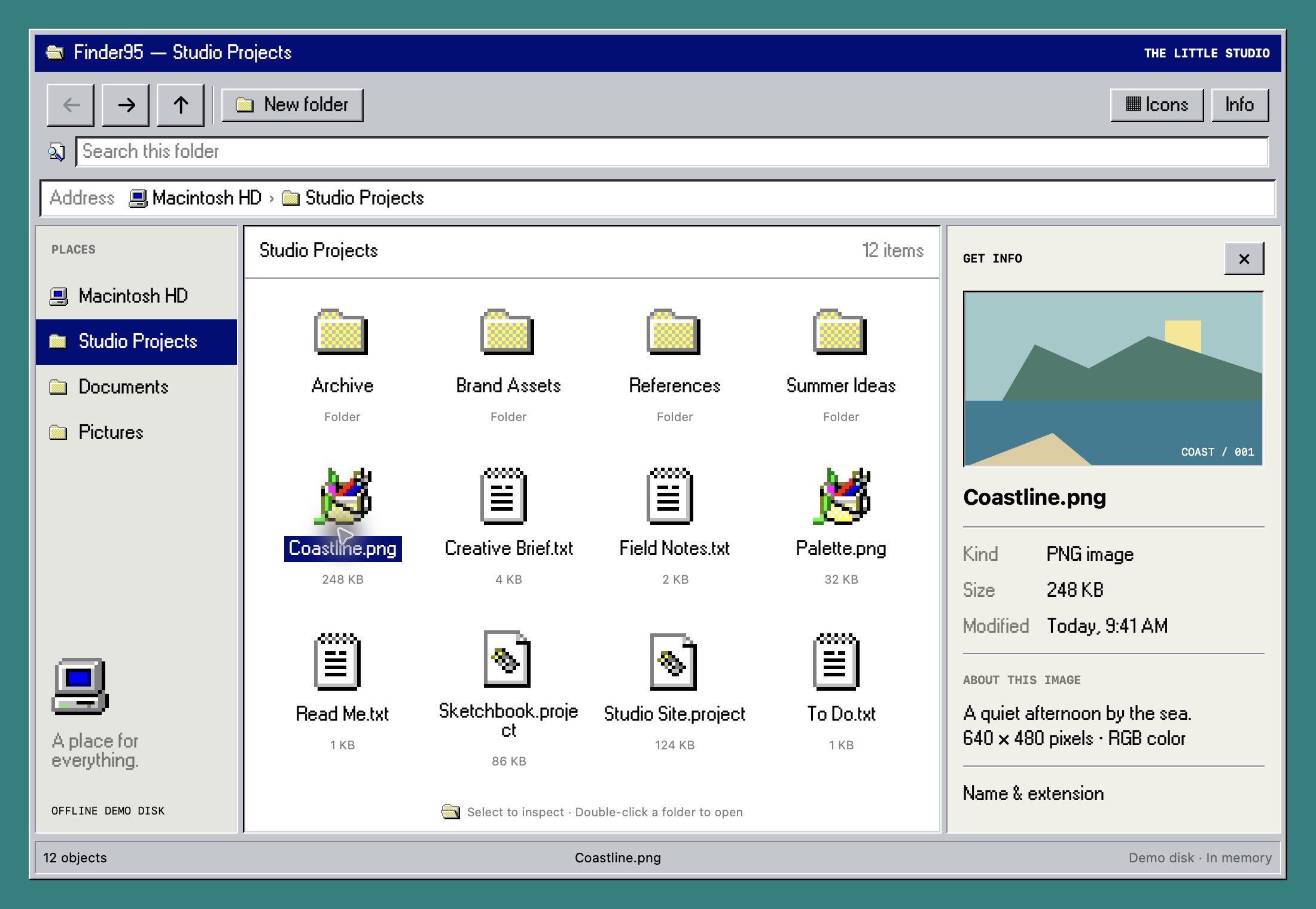Click the Name & extension section heading

1033,794
